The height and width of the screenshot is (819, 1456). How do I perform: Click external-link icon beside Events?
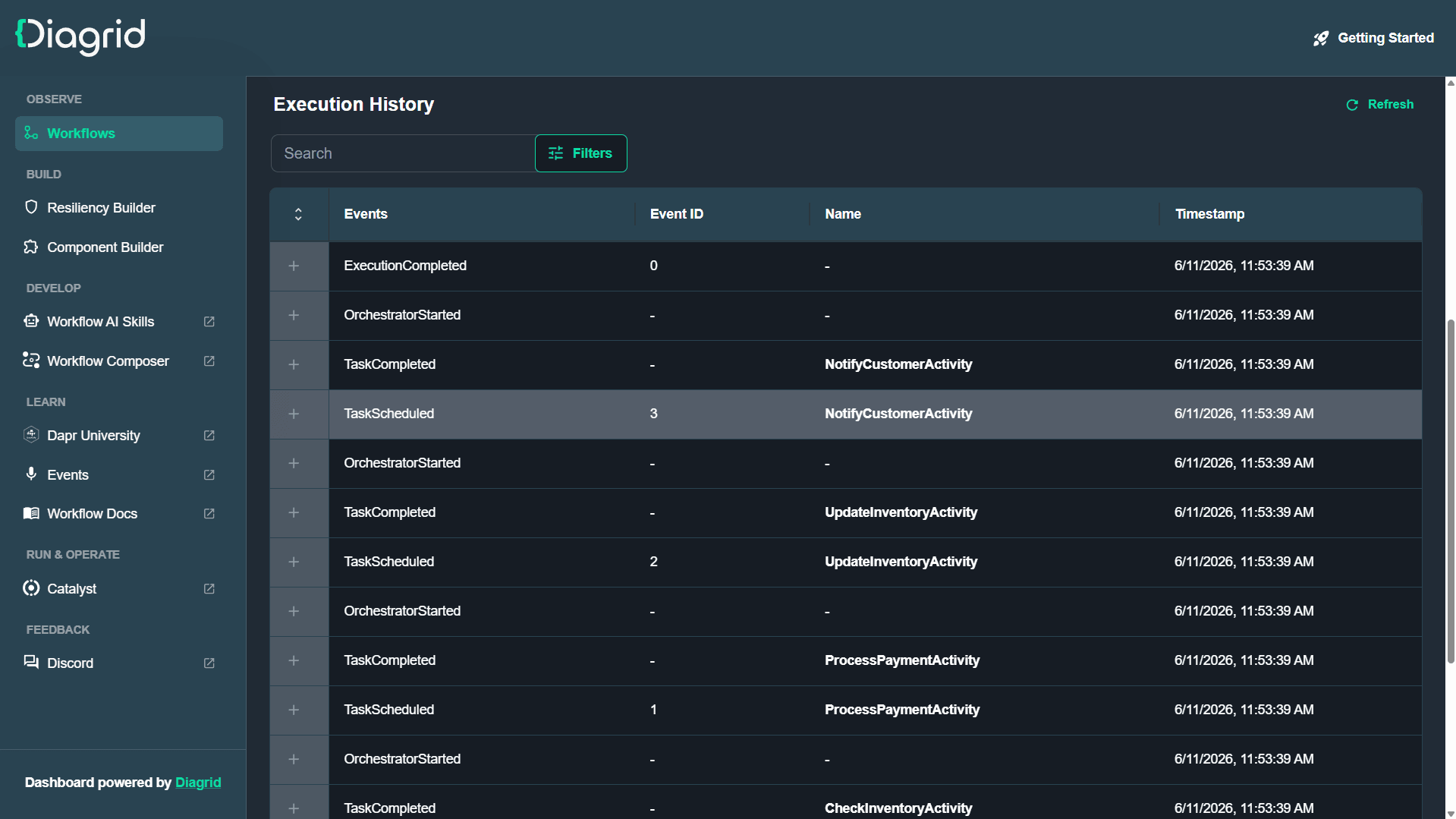coord(209,475)
